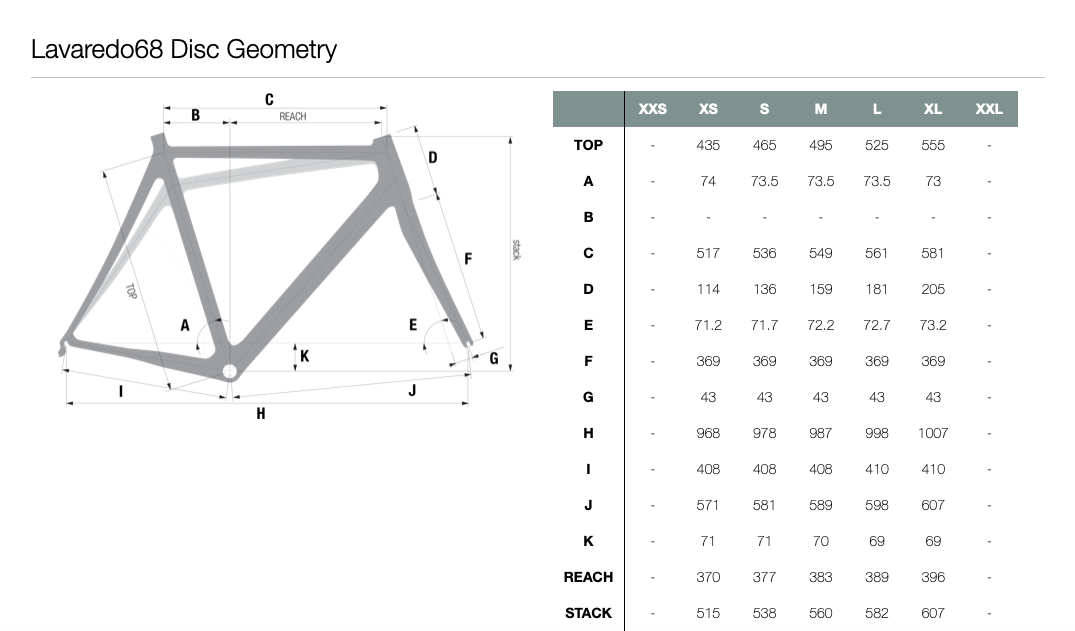Select the XS size column header
1075x631 pixels.
click(708, 109)
